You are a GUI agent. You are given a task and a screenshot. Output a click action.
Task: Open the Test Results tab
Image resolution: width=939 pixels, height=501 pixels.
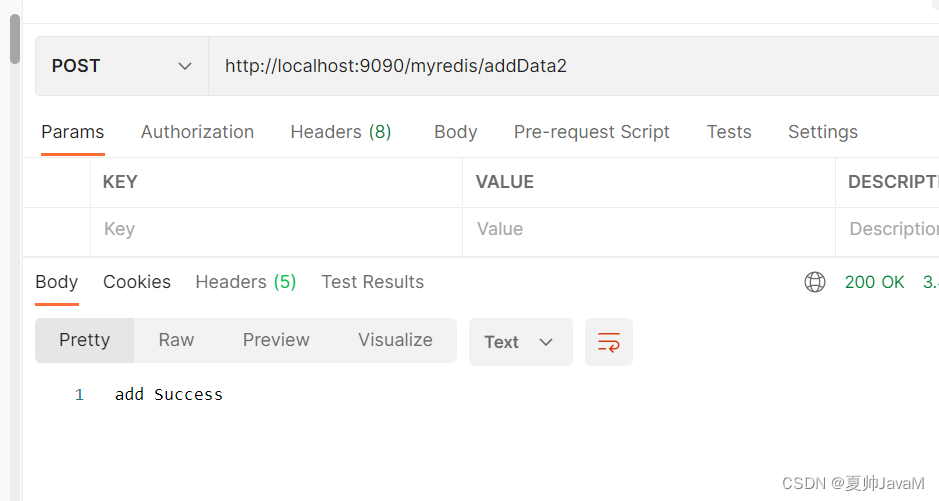click(372, 282)
